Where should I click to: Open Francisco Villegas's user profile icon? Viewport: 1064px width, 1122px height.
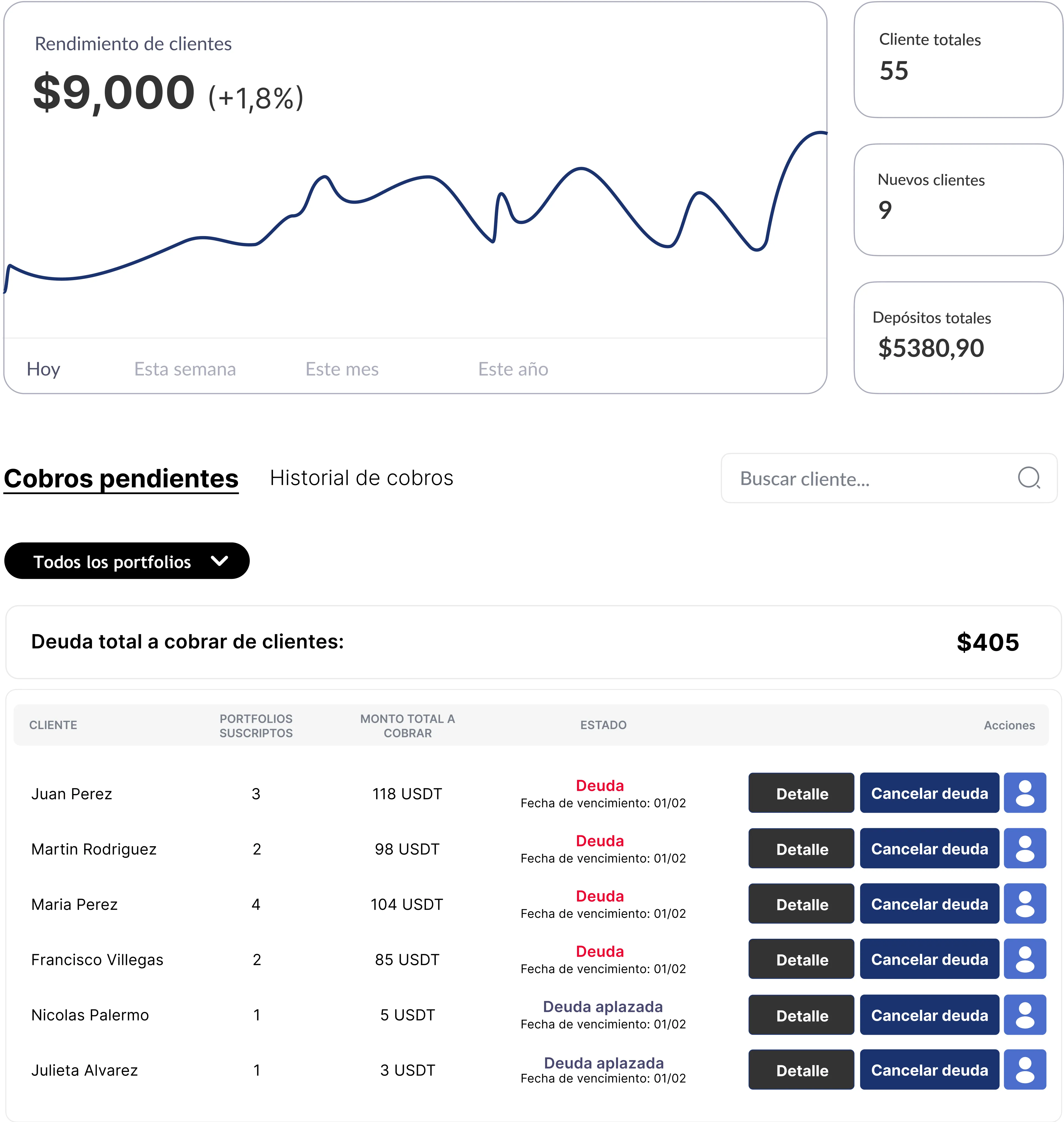click(x=1024, y=959)
